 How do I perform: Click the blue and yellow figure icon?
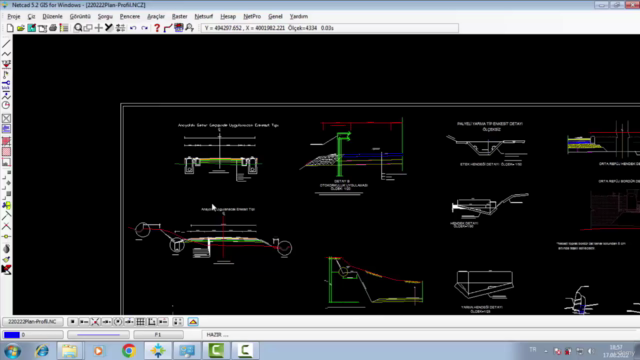6,205
